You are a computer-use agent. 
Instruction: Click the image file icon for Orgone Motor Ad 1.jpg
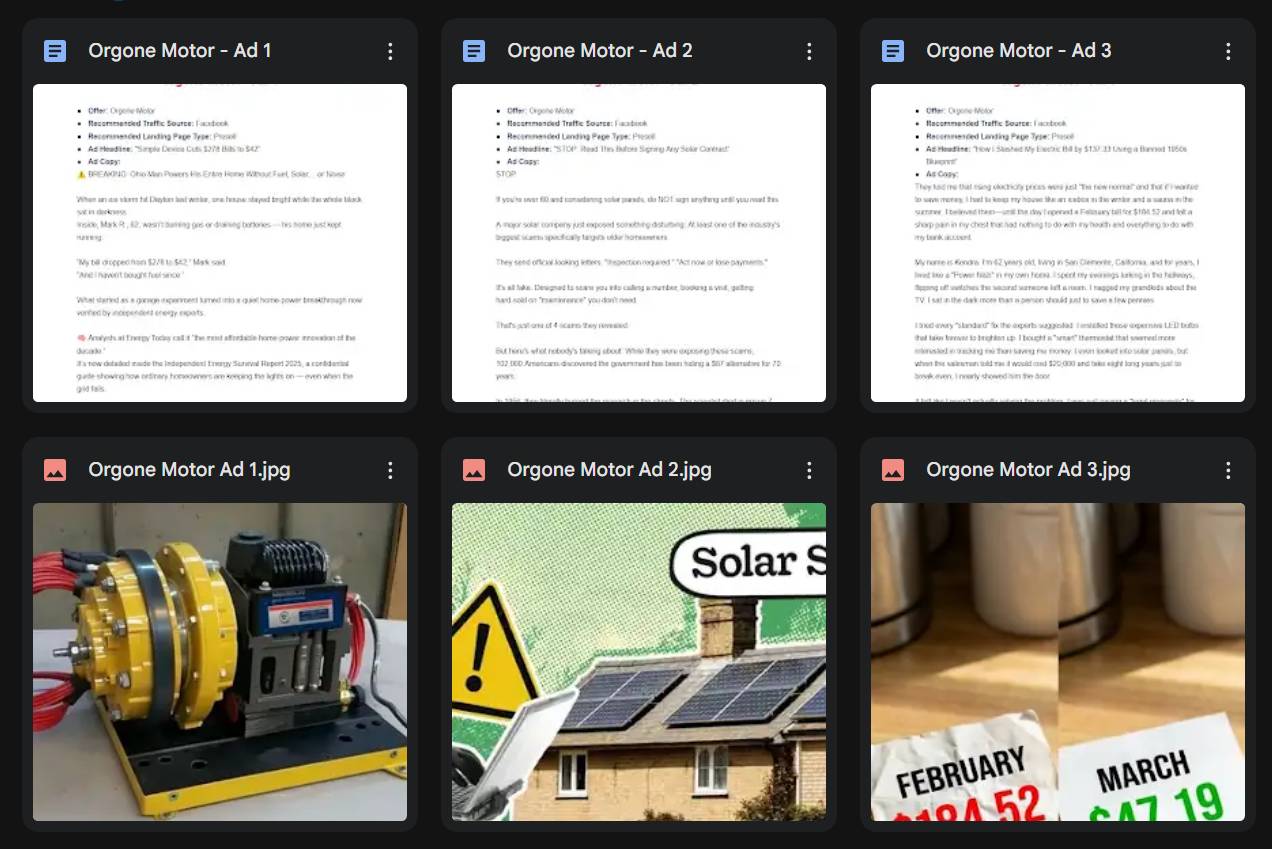(55, 470)
